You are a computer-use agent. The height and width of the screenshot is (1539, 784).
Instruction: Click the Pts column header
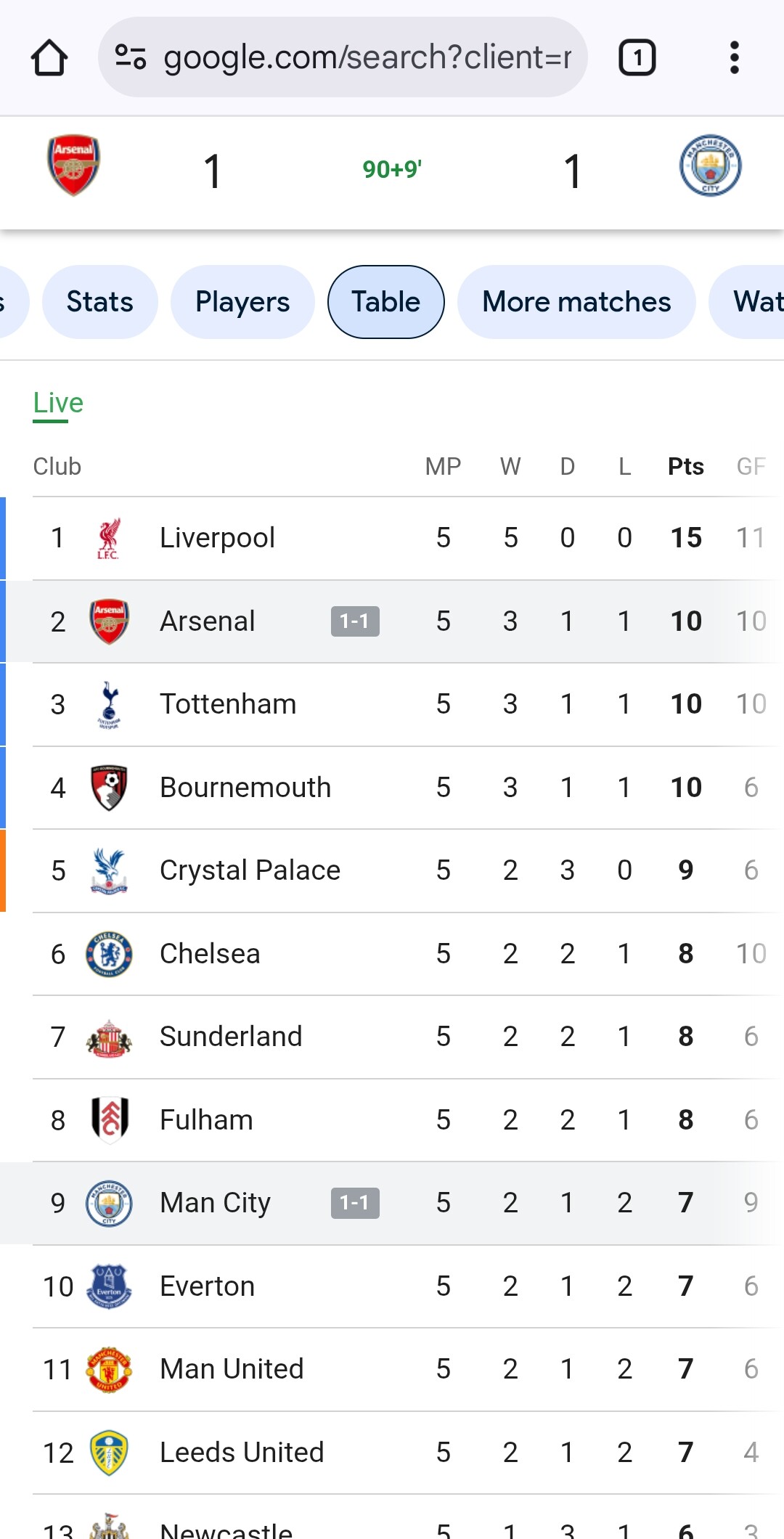point(685,466)
